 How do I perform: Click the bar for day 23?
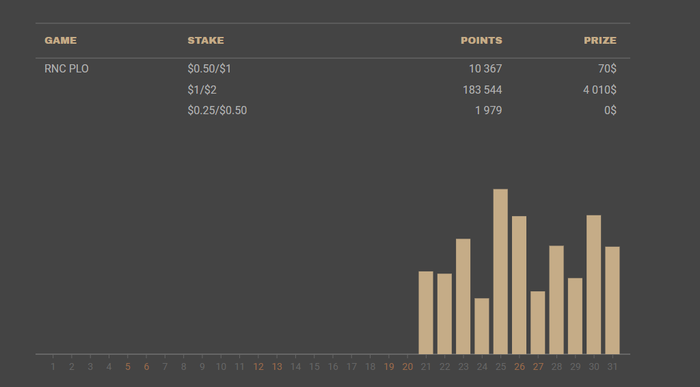[x=463, y=296]
